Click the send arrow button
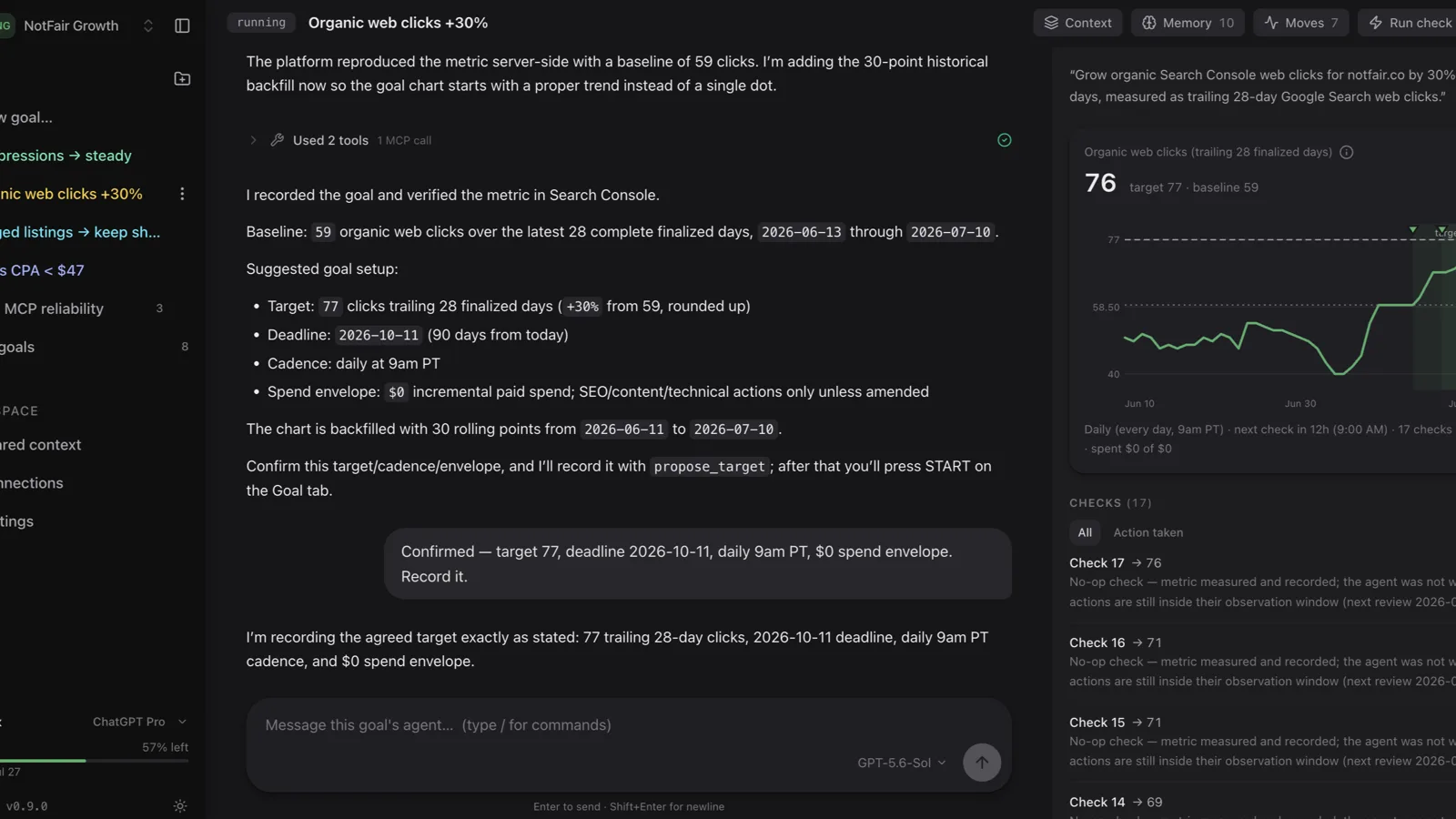Screen dimensions: 1456x819 (981, 763)
